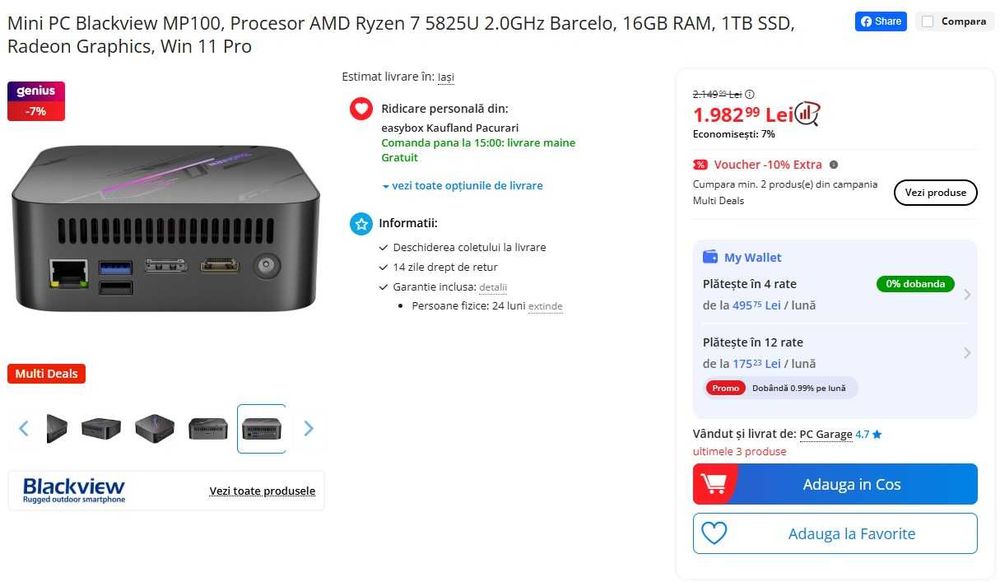
Task: Tick the Compara checkbox
Action: [x=928, y=21]
